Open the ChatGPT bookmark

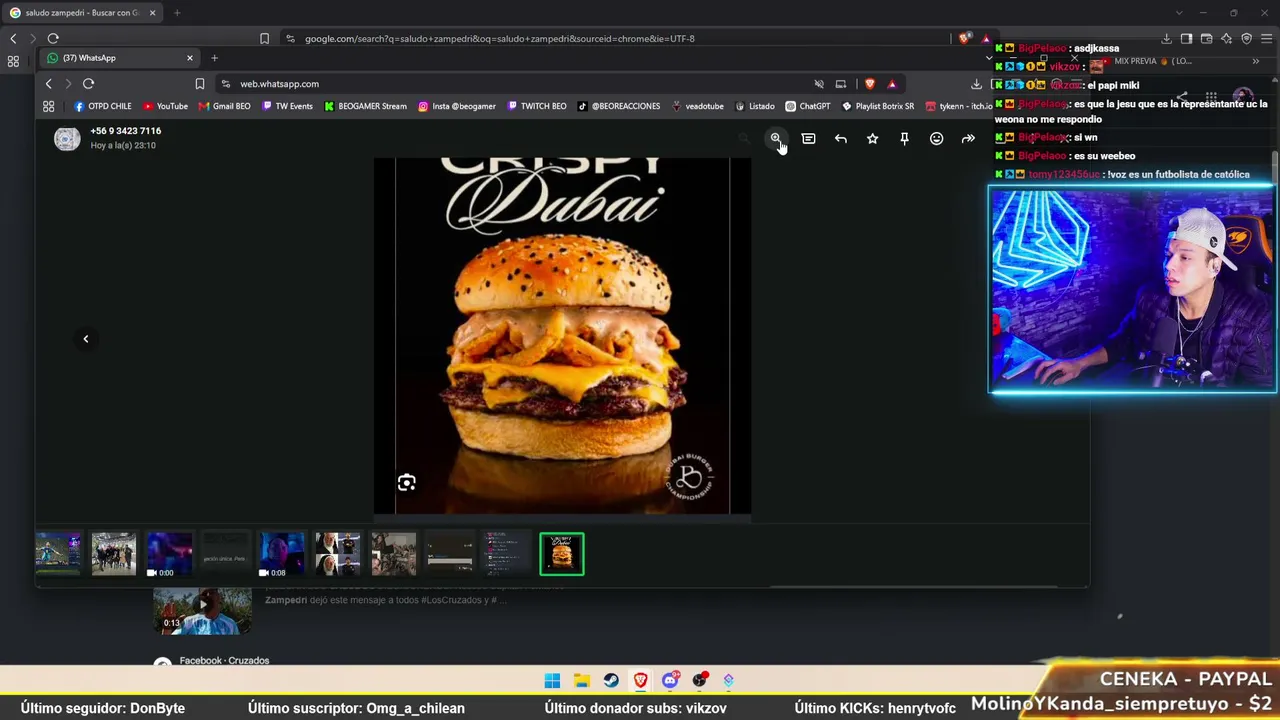point(808,106)
